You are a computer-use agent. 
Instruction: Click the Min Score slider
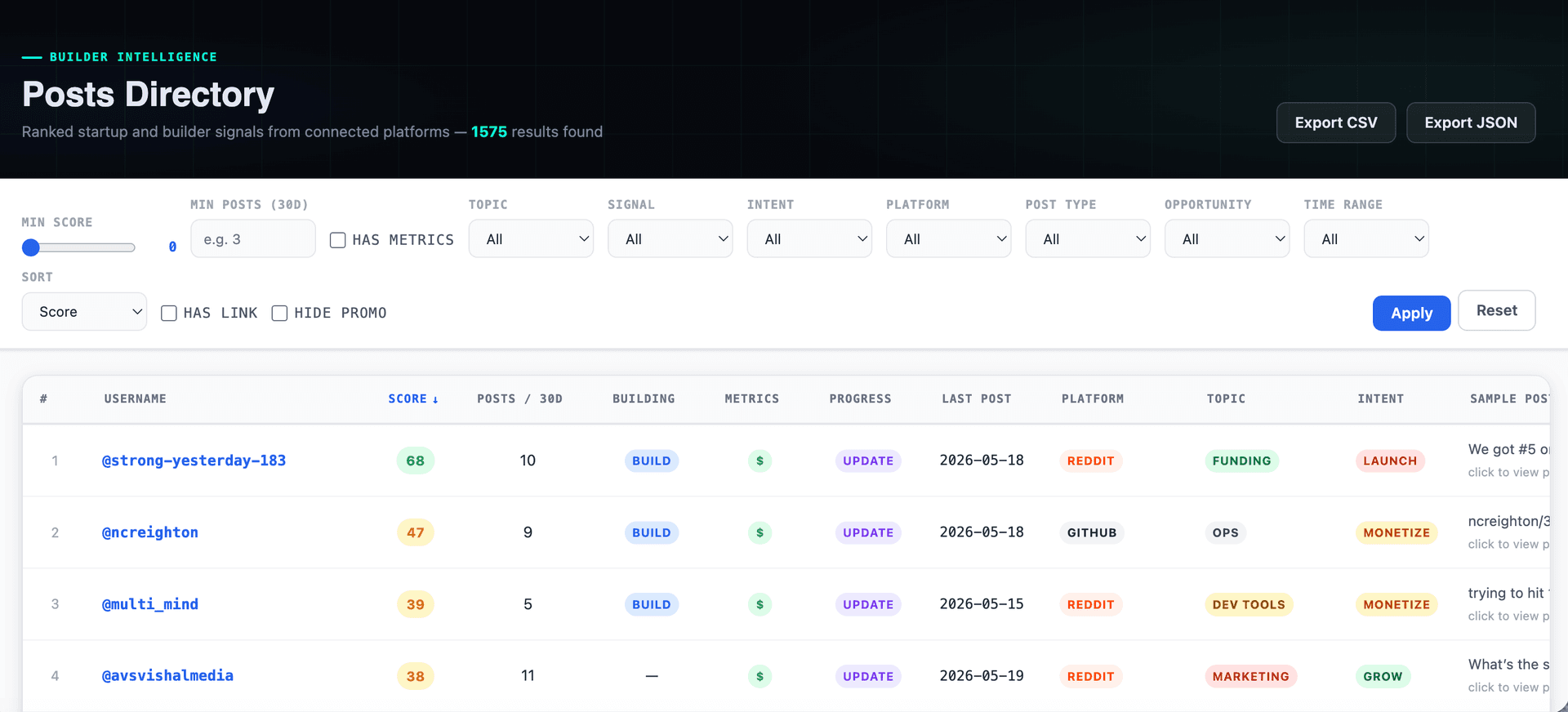coord(78,247)
